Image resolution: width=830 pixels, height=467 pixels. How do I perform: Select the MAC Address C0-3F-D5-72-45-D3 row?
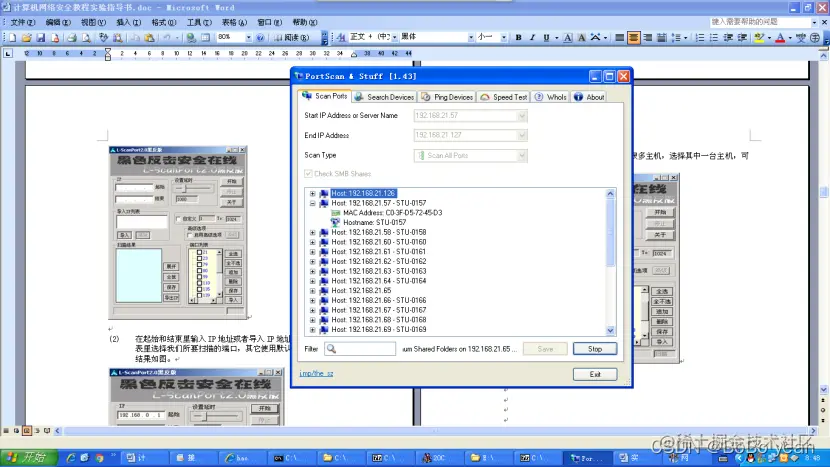click(393, 213)
